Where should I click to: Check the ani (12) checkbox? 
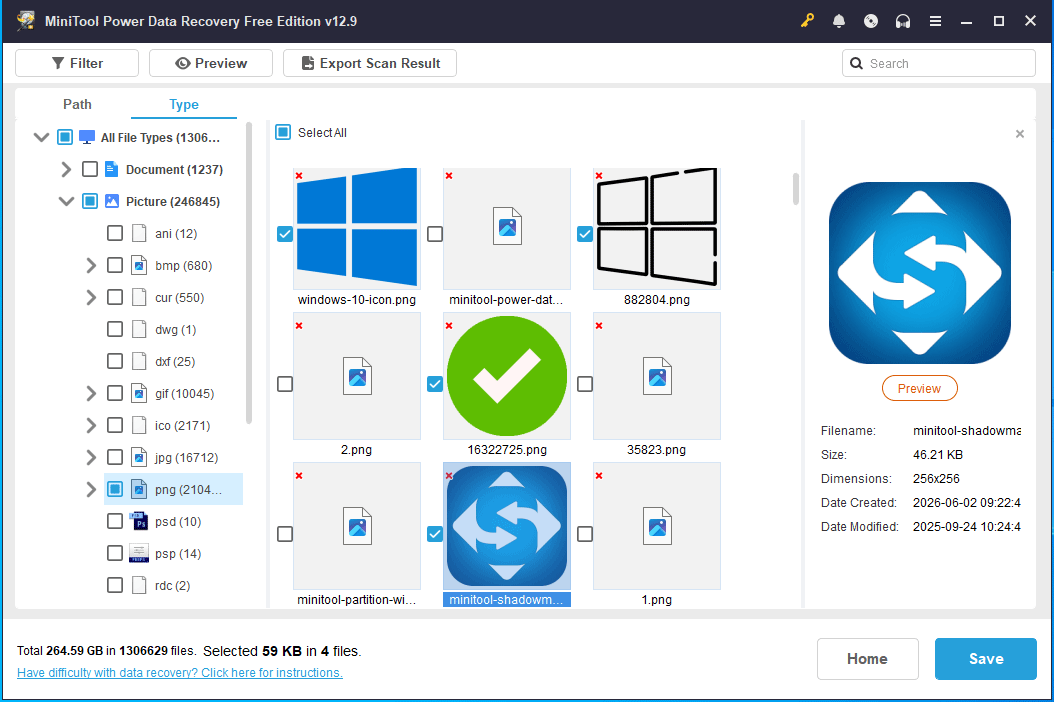(115, 233)
